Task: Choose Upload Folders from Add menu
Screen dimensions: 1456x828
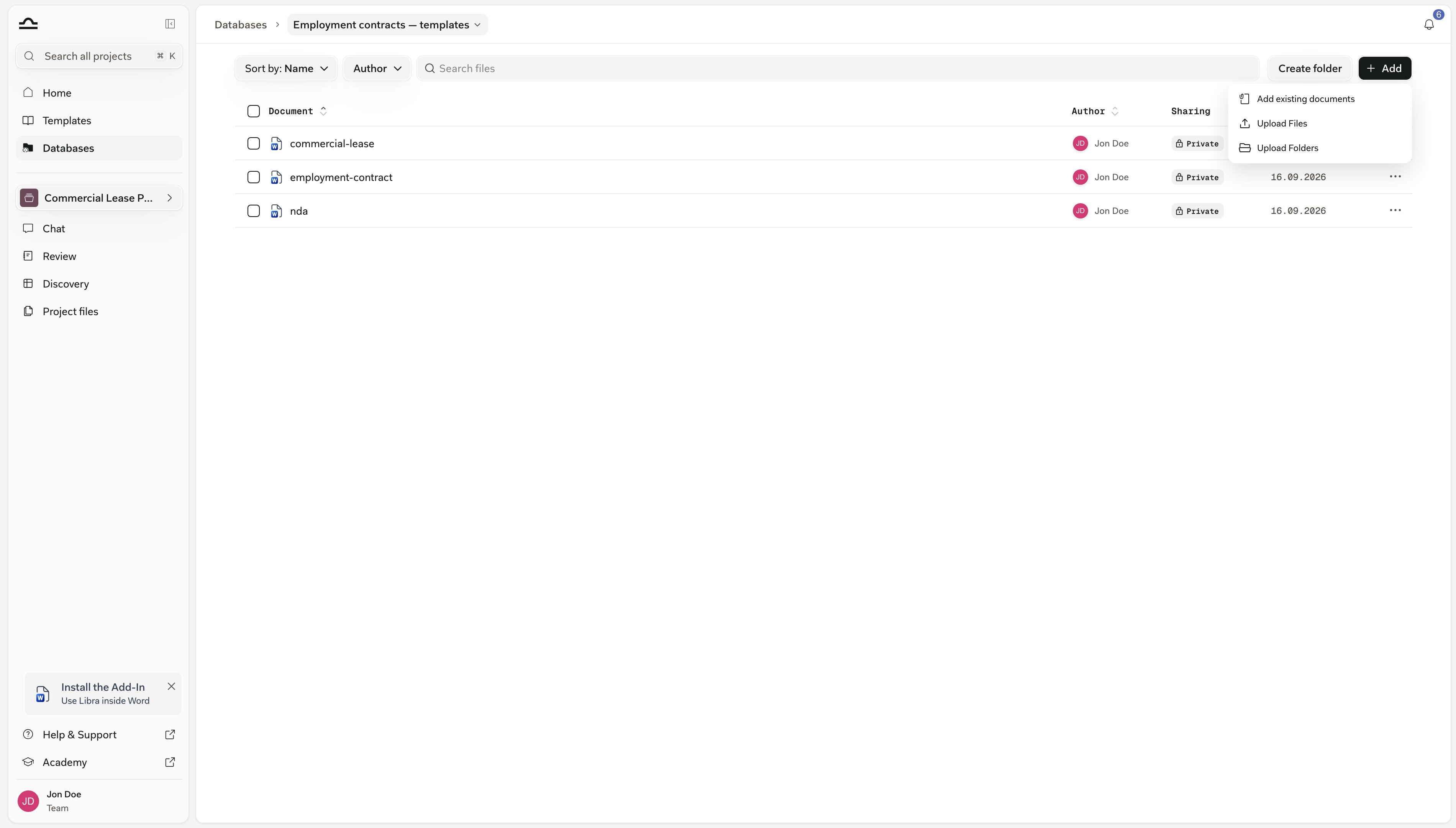Action: click(1320, 148)
